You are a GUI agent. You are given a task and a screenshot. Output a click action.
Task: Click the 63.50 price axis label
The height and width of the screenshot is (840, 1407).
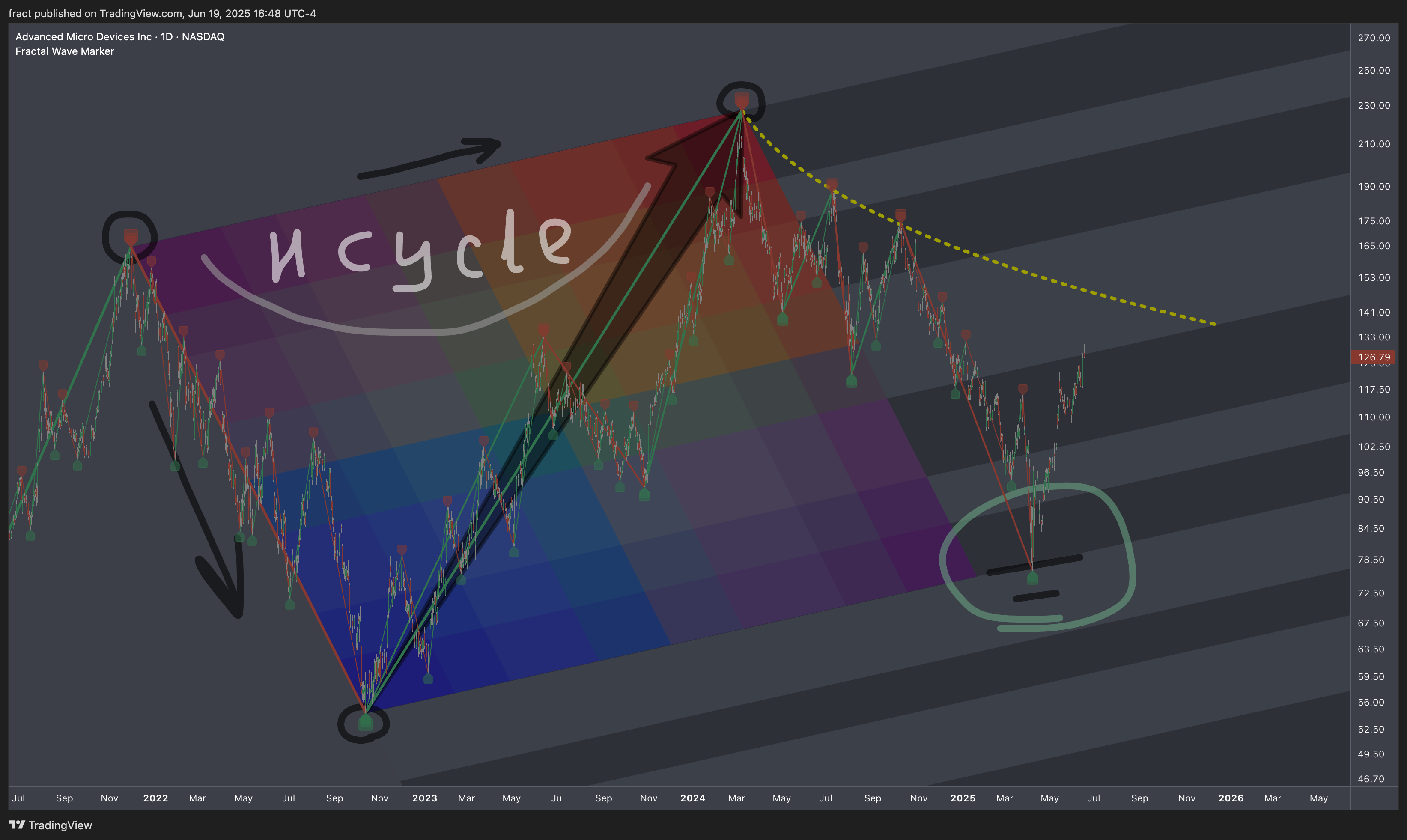[x=1371, y=649]
